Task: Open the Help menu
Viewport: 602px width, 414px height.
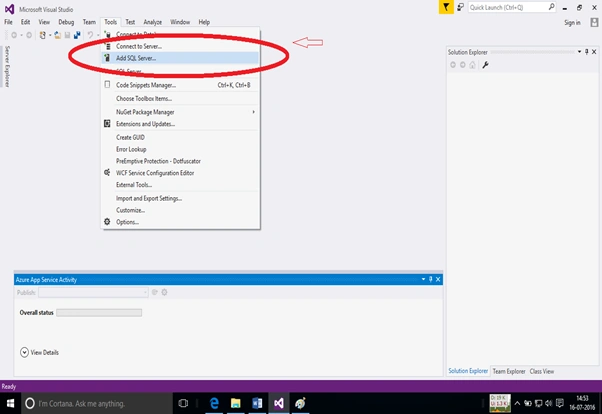Action: coord(204,22)
